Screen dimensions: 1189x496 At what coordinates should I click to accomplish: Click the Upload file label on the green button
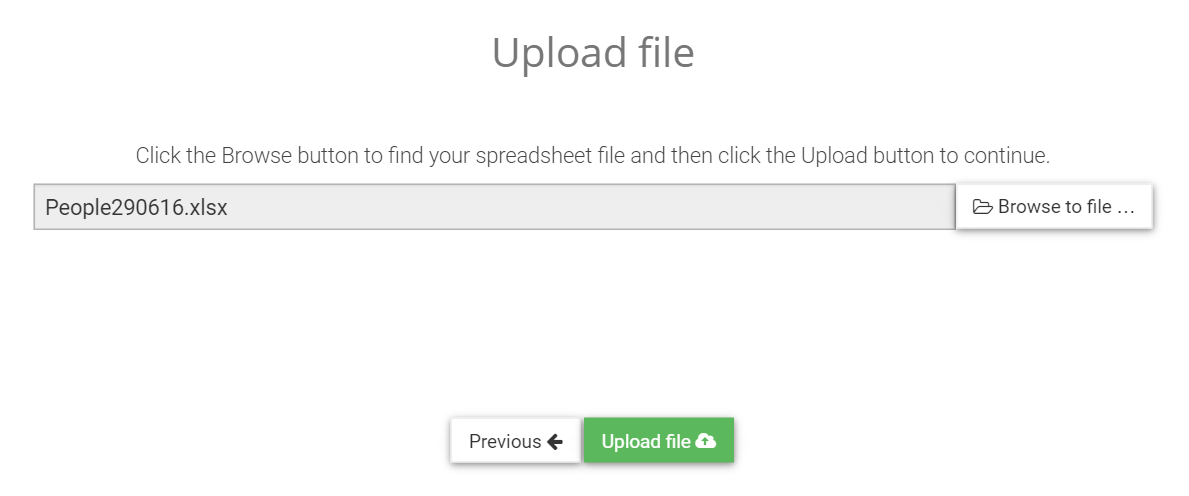pos(646,441)
